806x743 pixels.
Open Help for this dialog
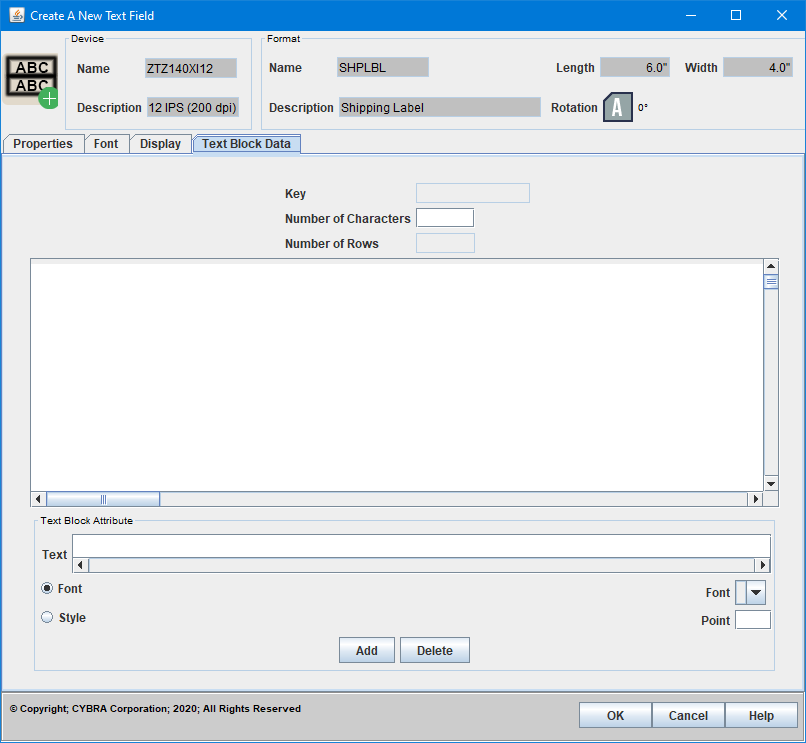[x=761, y=716]
